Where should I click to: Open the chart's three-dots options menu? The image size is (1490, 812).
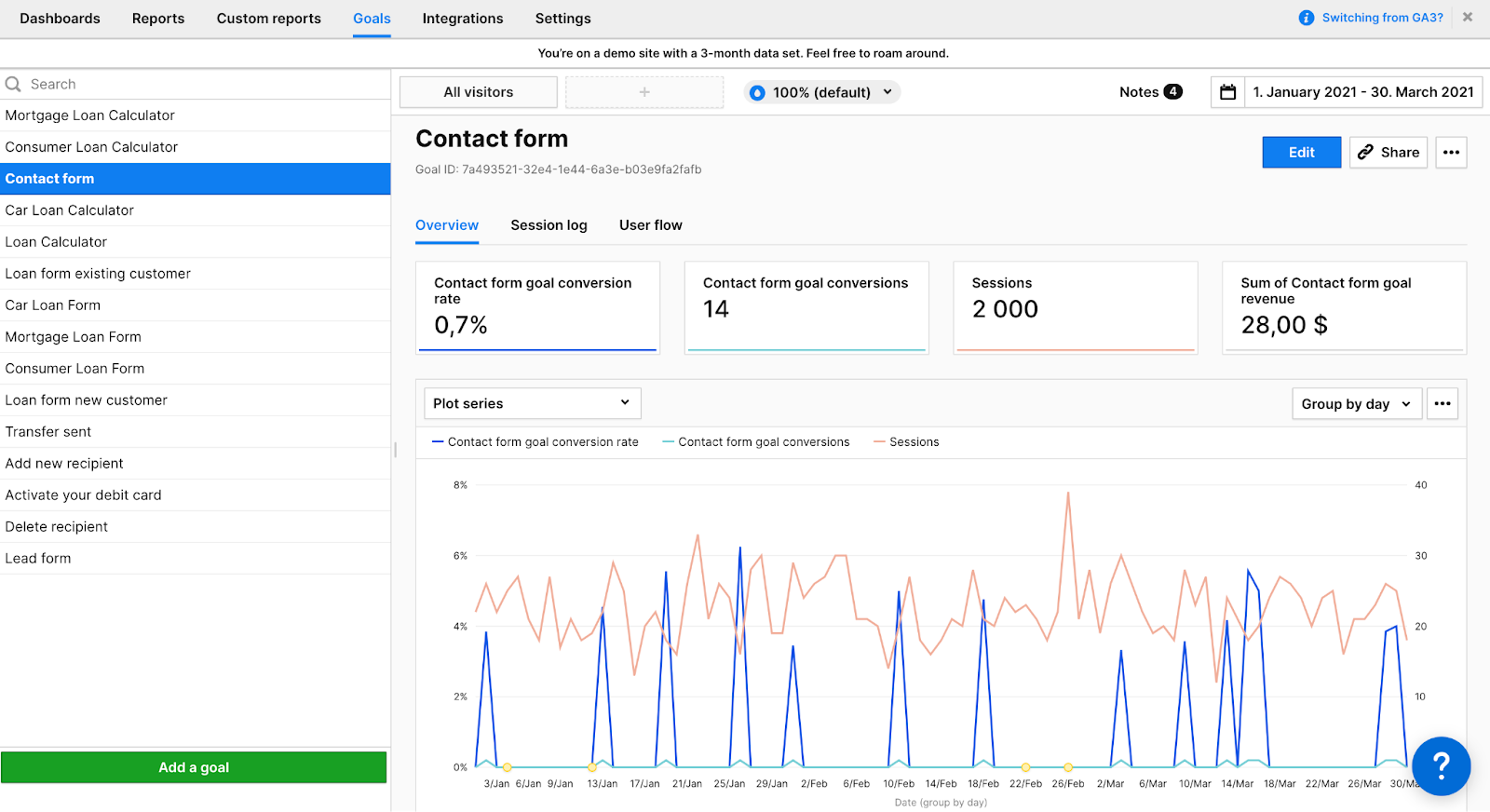coord(1442,404)
